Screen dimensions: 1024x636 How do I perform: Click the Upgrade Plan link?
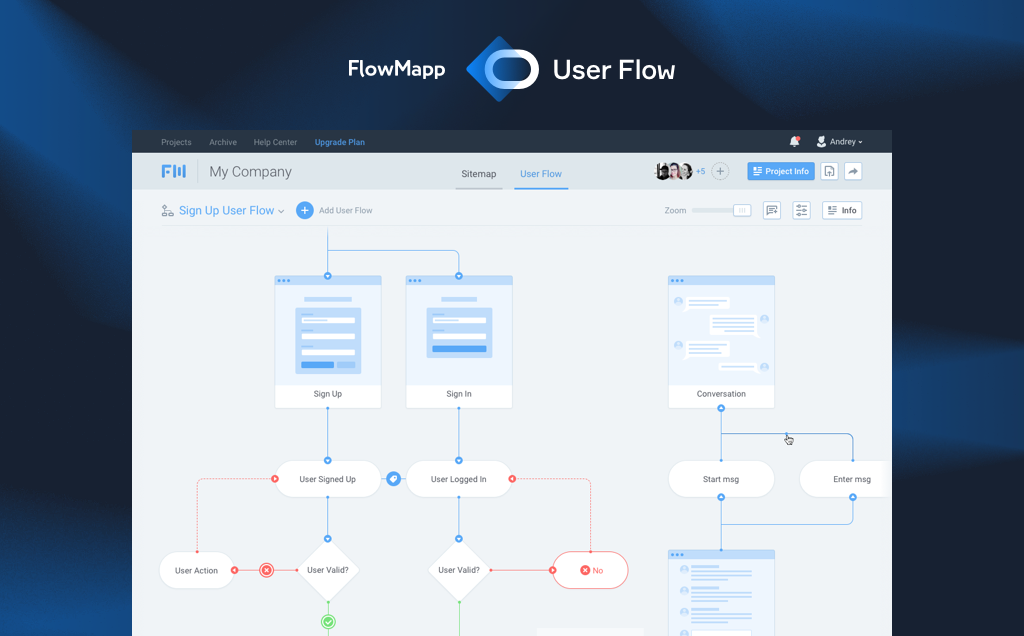click(x=339, y=141)
